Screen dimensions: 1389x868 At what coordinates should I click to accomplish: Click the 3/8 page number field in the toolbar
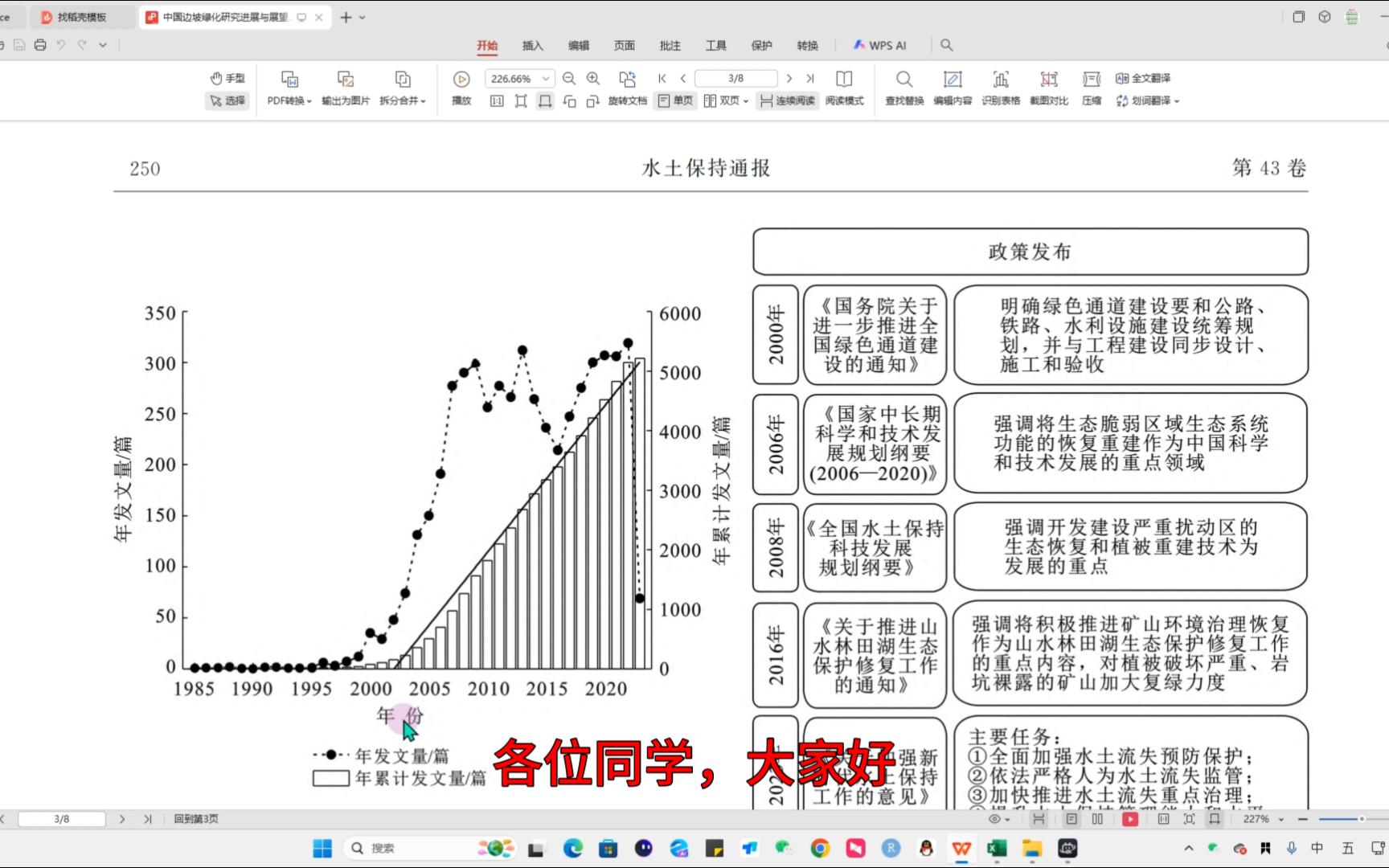tap(736, 79)
